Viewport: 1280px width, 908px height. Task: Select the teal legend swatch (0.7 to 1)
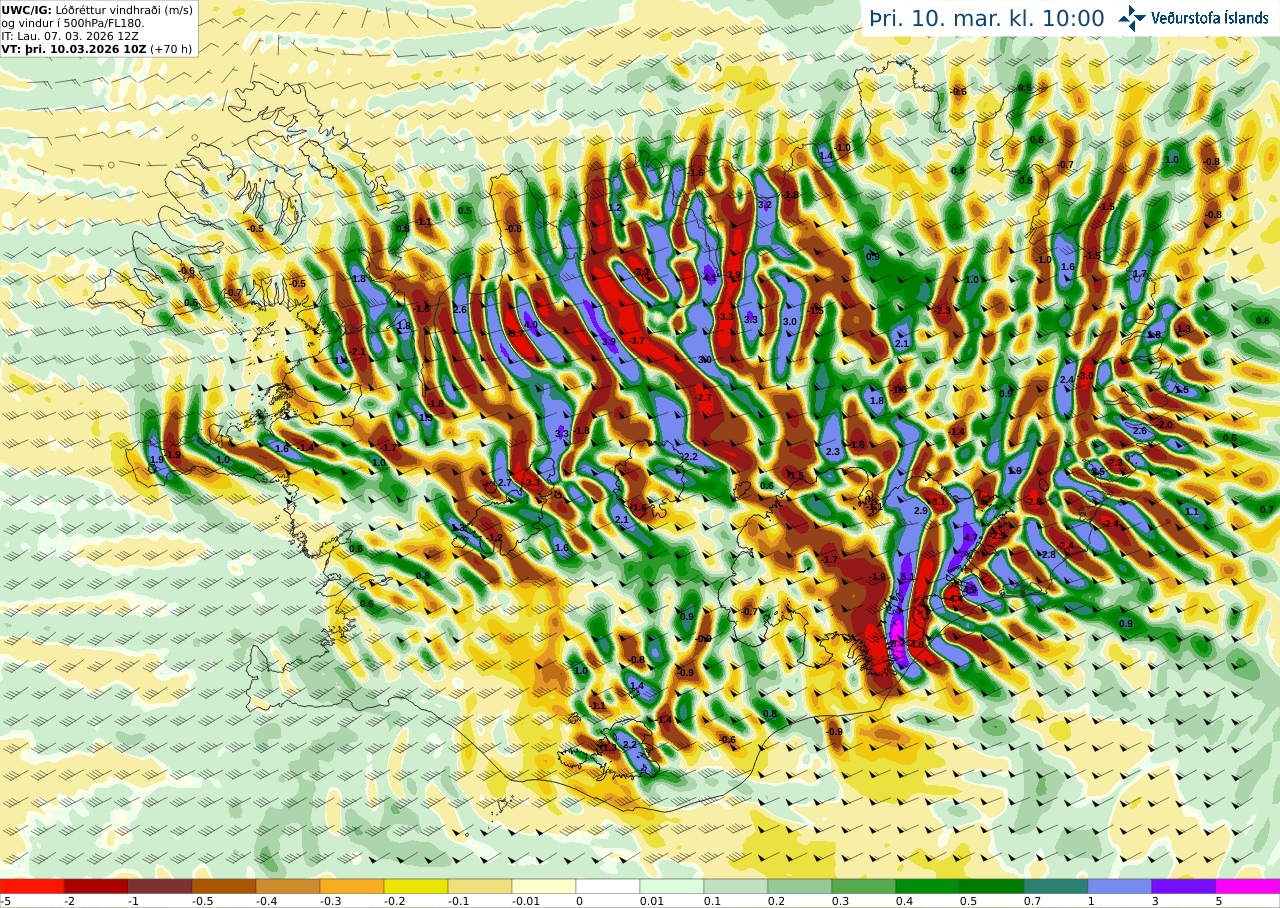(x=1056, y=886)
